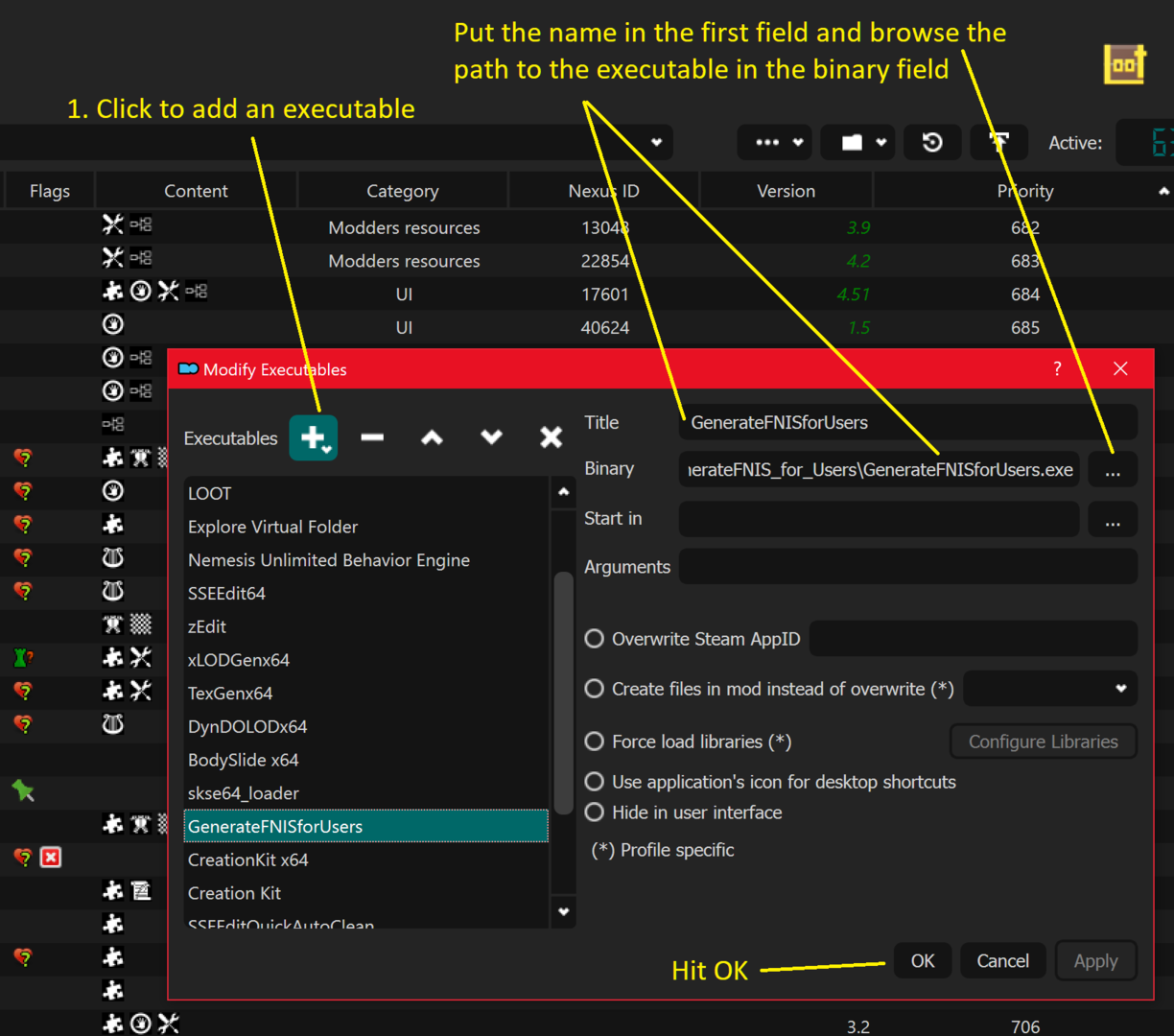1174x1036 pixels.
Task: Open the help question mark in dialog
Action: click(x=1057, y=368)
